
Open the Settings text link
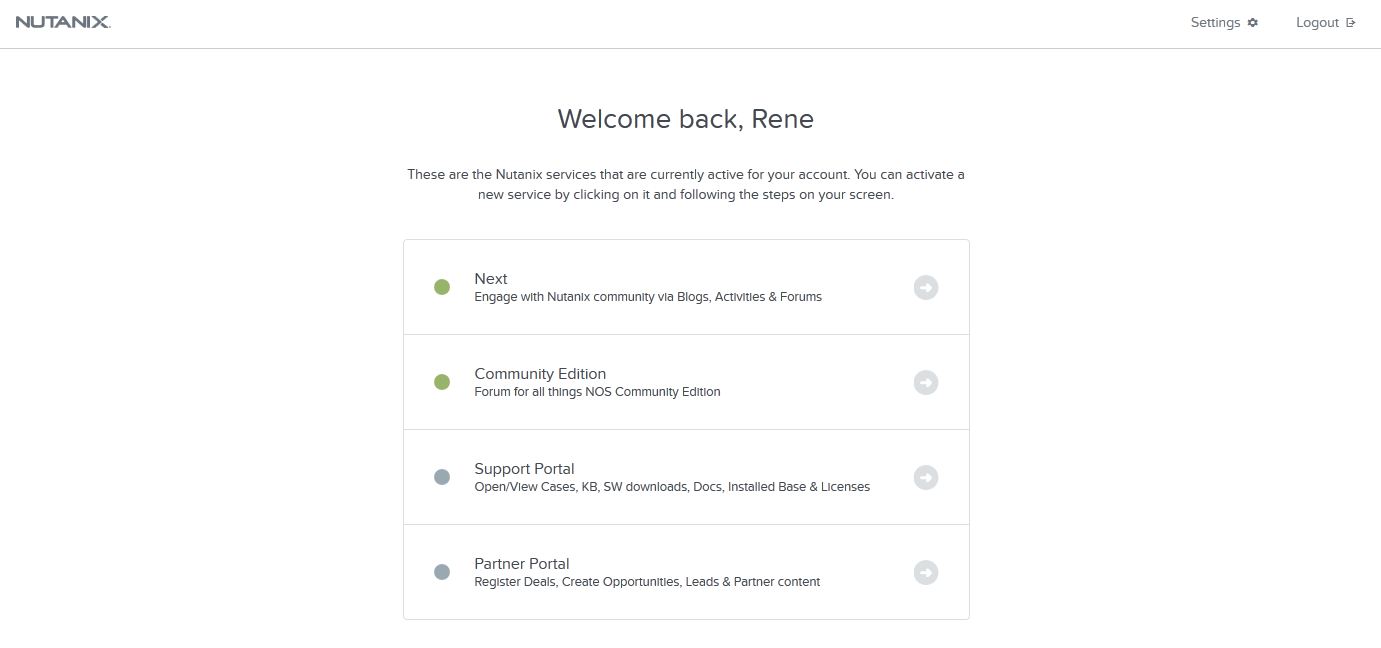1215,23
